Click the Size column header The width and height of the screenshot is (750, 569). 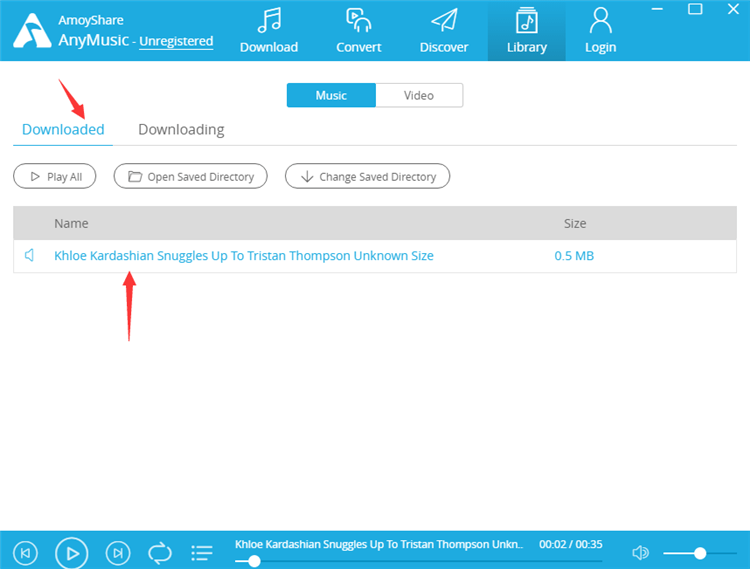[x=575, y=223]
